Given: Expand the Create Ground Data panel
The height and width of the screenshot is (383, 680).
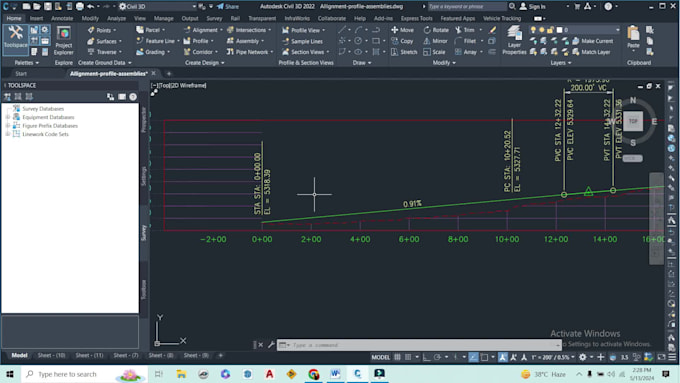Looking at the screenshot, I should (x=105, y=63).
